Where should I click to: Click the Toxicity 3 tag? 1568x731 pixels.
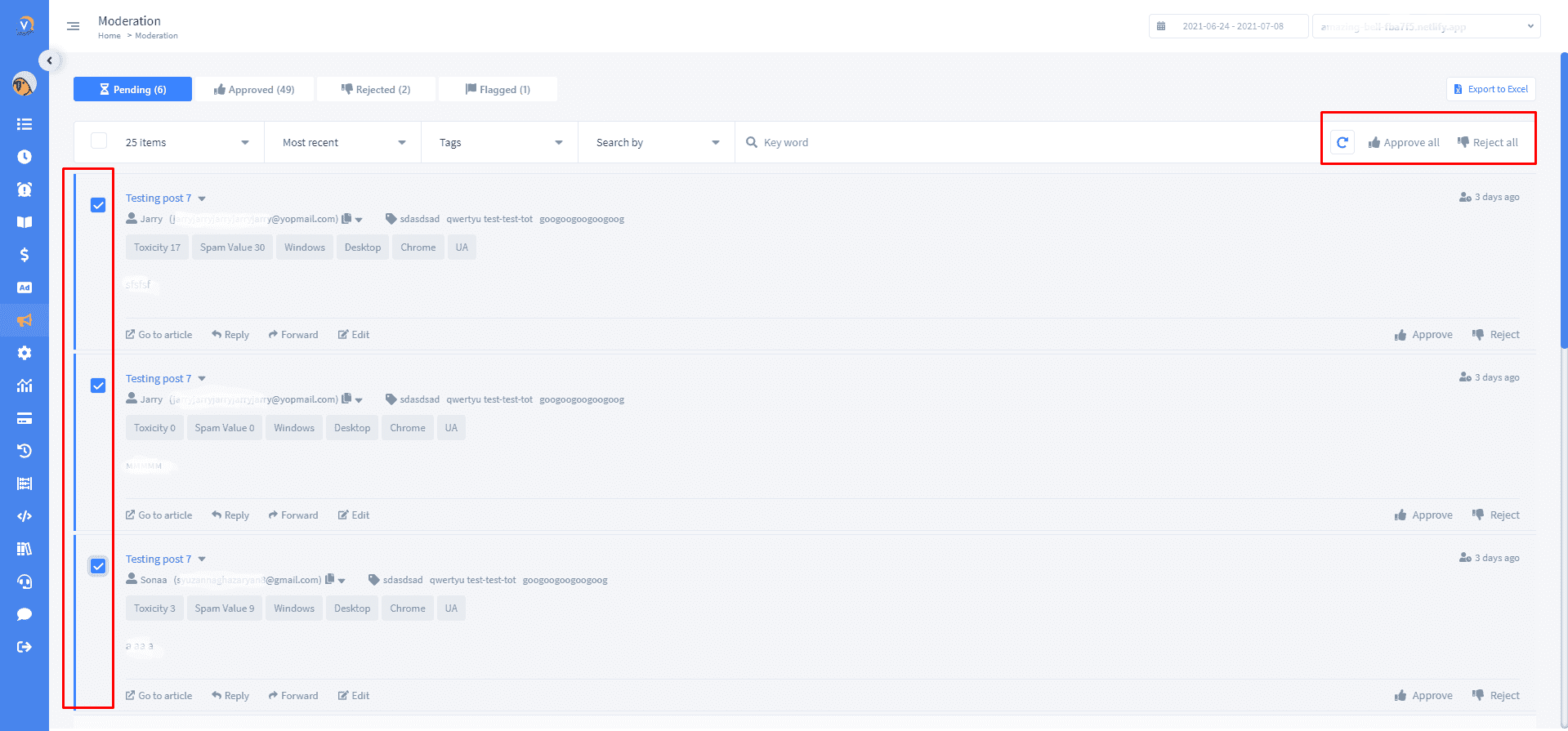pos(154,608)
